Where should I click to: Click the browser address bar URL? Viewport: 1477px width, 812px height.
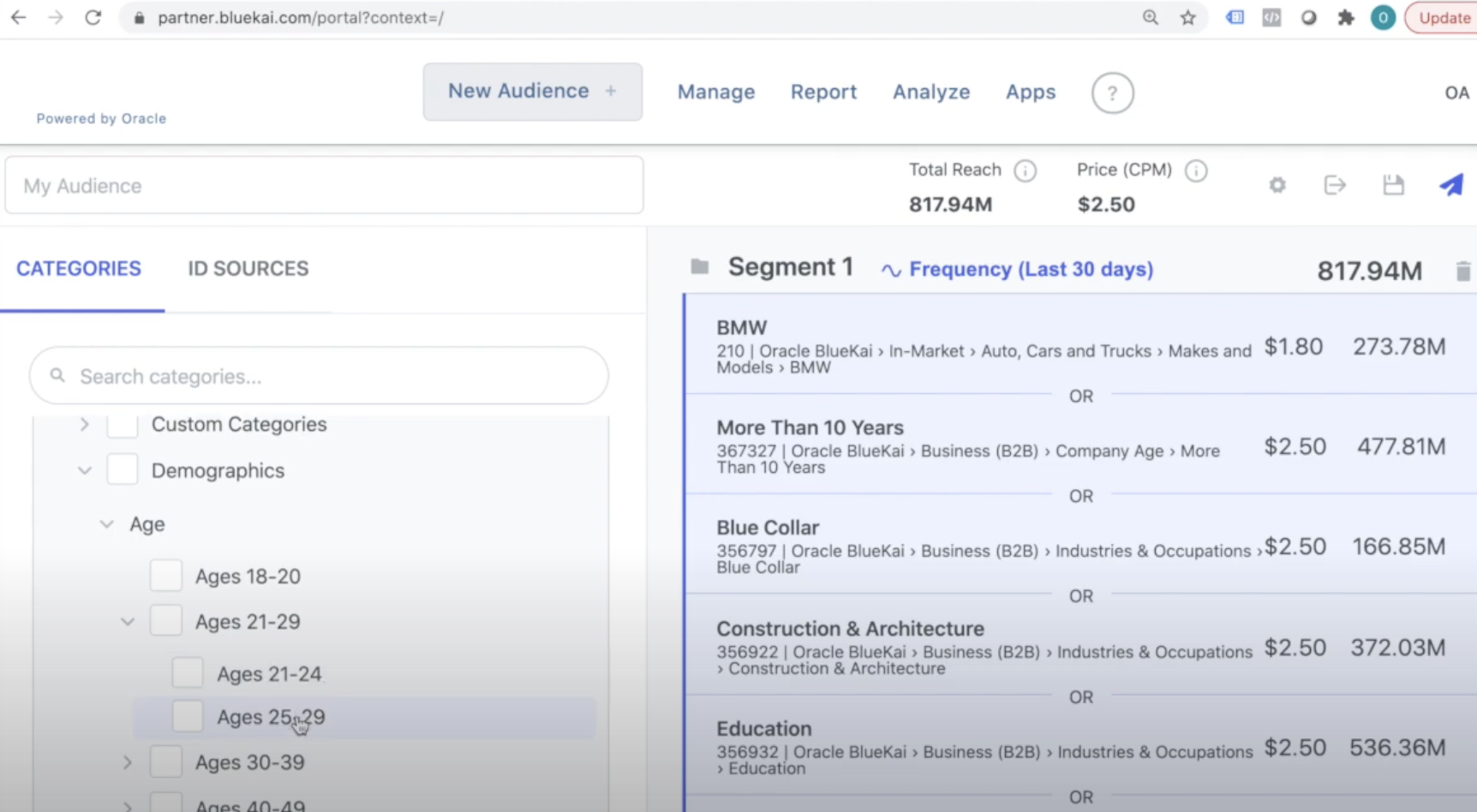(x=301, y=17)
